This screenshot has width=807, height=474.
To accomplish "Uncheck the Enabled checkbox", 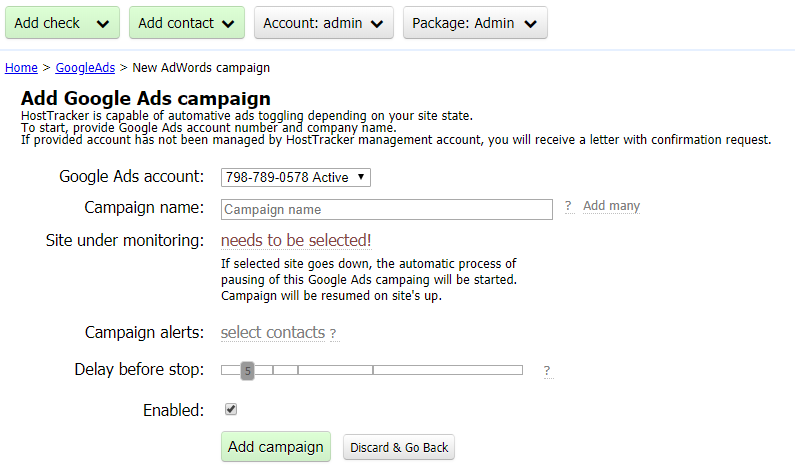I will (x=231, y=409).
